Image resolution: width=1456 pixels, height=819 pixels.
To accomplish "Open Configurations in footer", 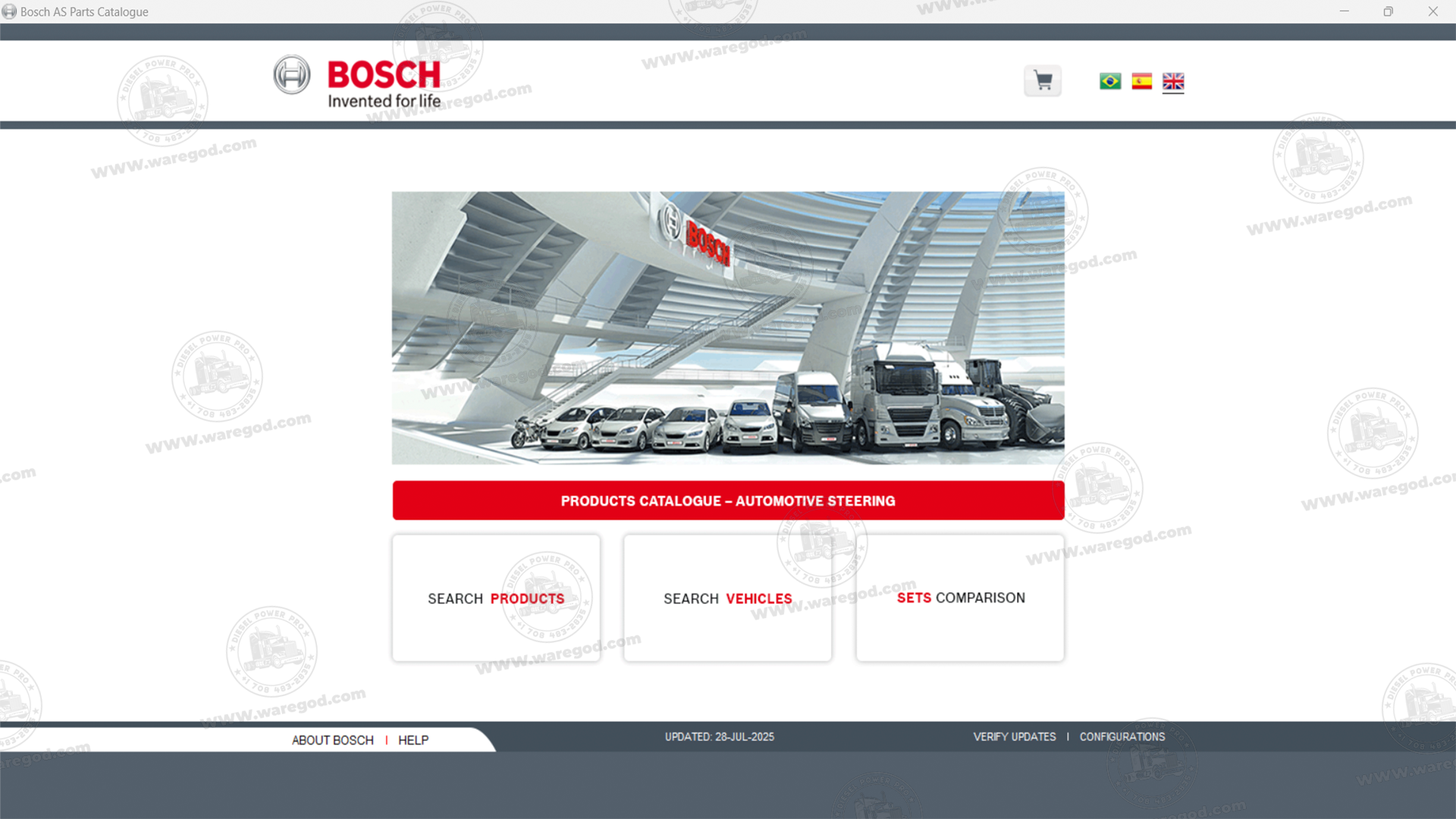I will (x=1122, y=737).
